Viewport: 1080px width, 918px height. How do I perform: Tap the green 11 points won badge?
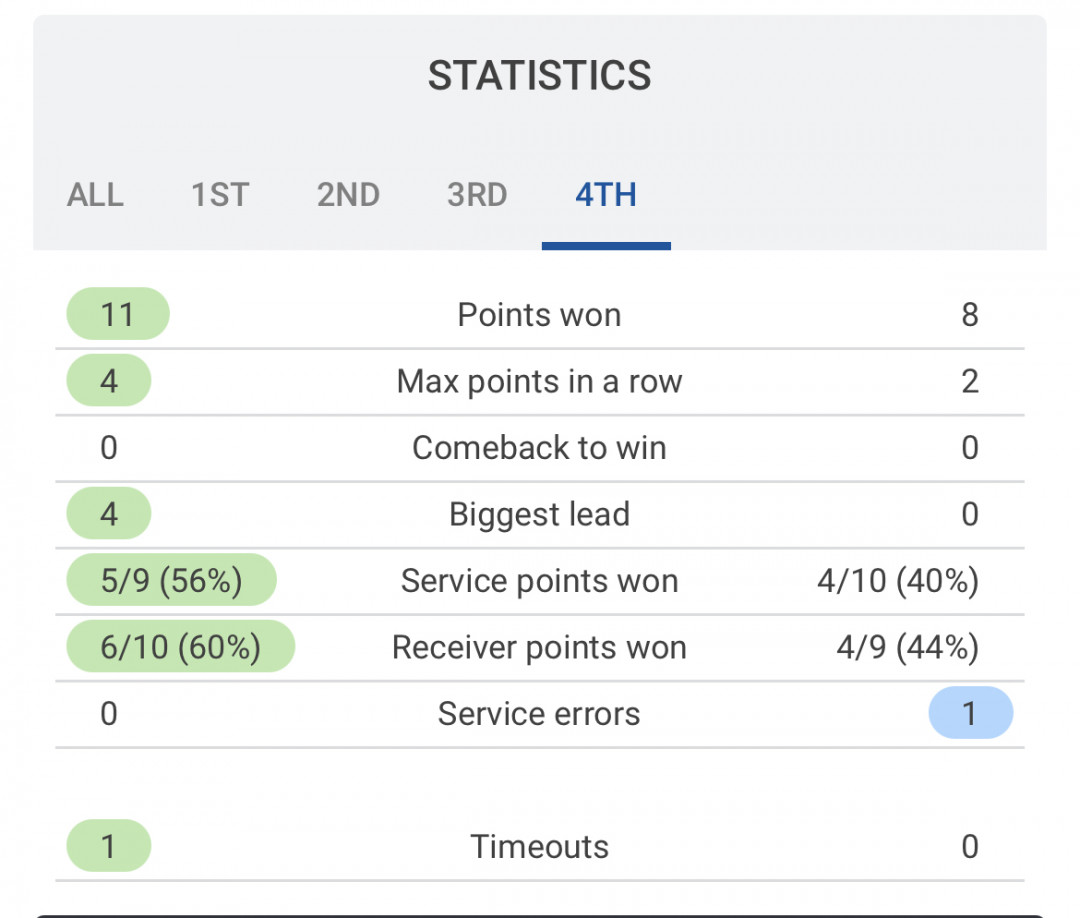(117, 315)
